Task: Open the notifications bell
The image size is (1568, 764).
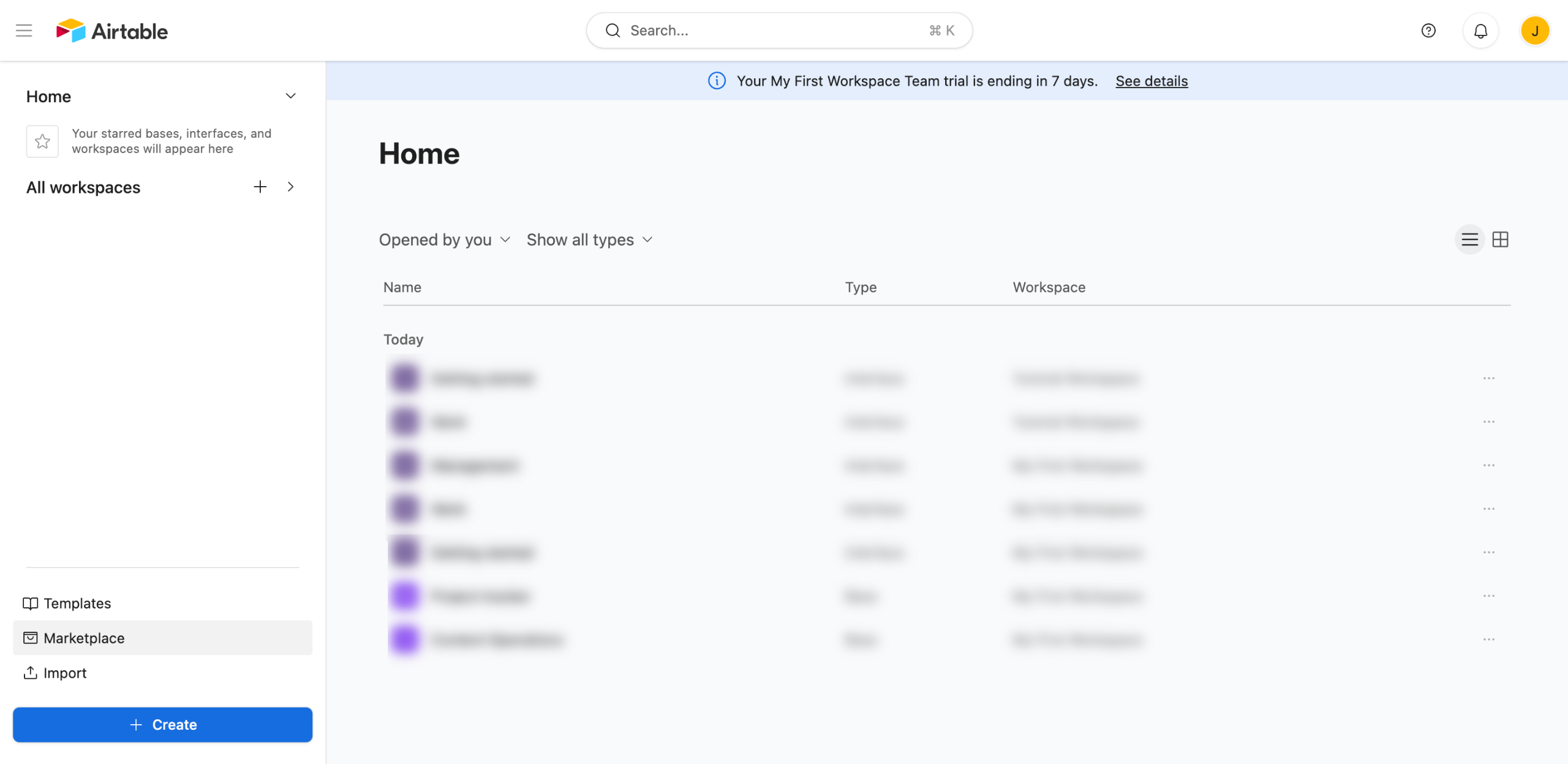Action: point(1480,31)
